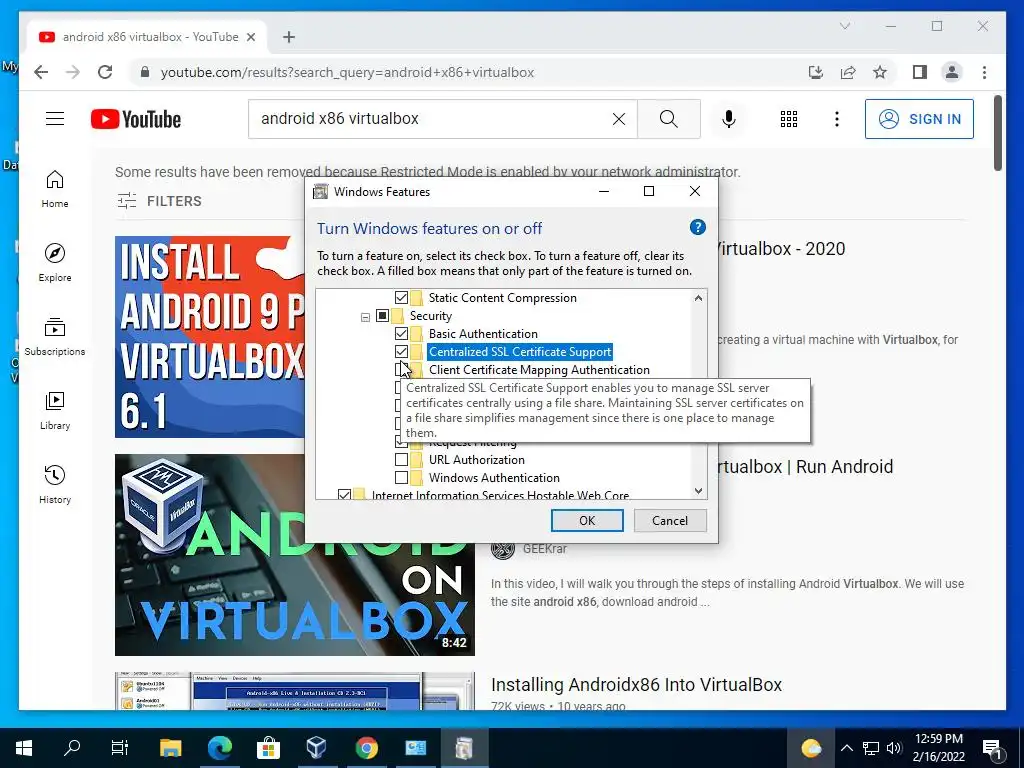This screenshot has height=768, width=1024.
Task: Clear the YouTube search box text
Action: coord(618,119)
